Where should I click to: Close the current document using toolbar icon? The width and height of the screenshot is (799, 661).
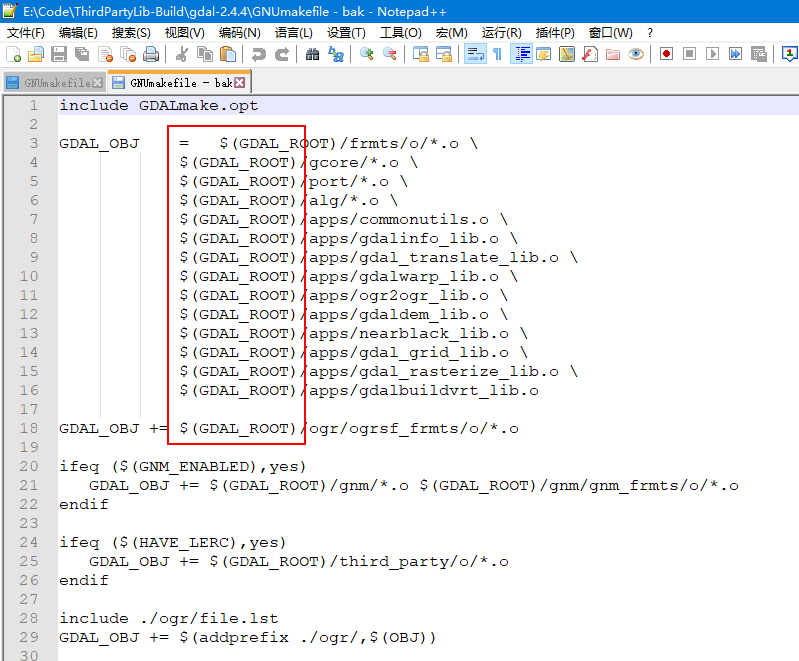tap(105, 54)
